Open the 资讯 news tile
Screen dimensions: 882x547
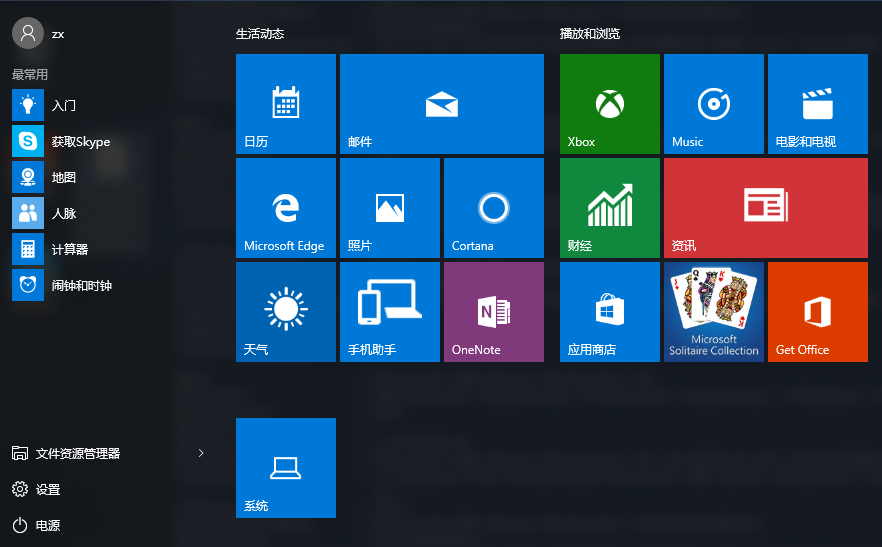coord(766,208)
